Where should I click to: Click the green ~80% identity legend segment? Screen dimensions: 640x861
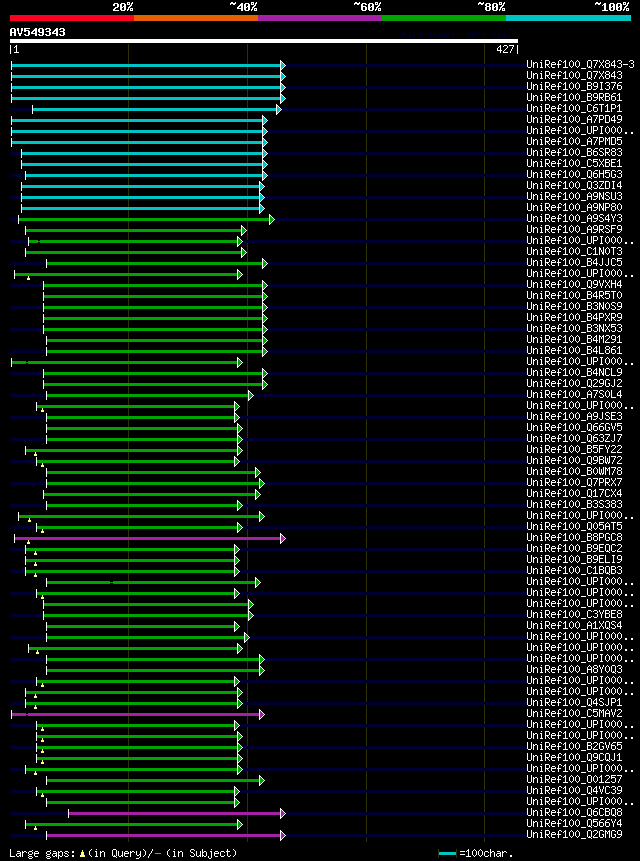(444, 18)
